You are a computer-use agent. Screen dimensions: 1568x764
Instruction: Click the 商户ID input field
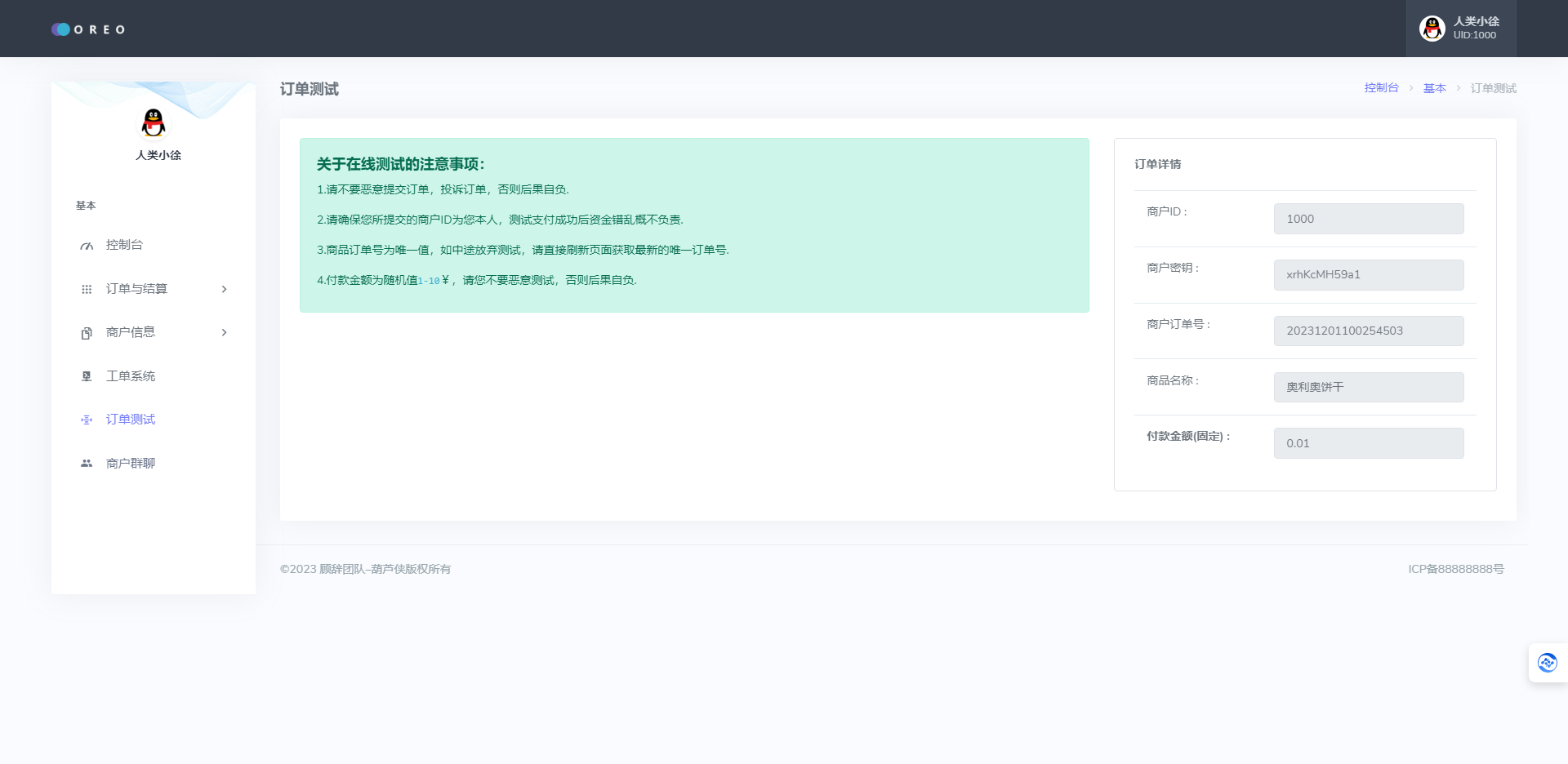click(1369, 219)
